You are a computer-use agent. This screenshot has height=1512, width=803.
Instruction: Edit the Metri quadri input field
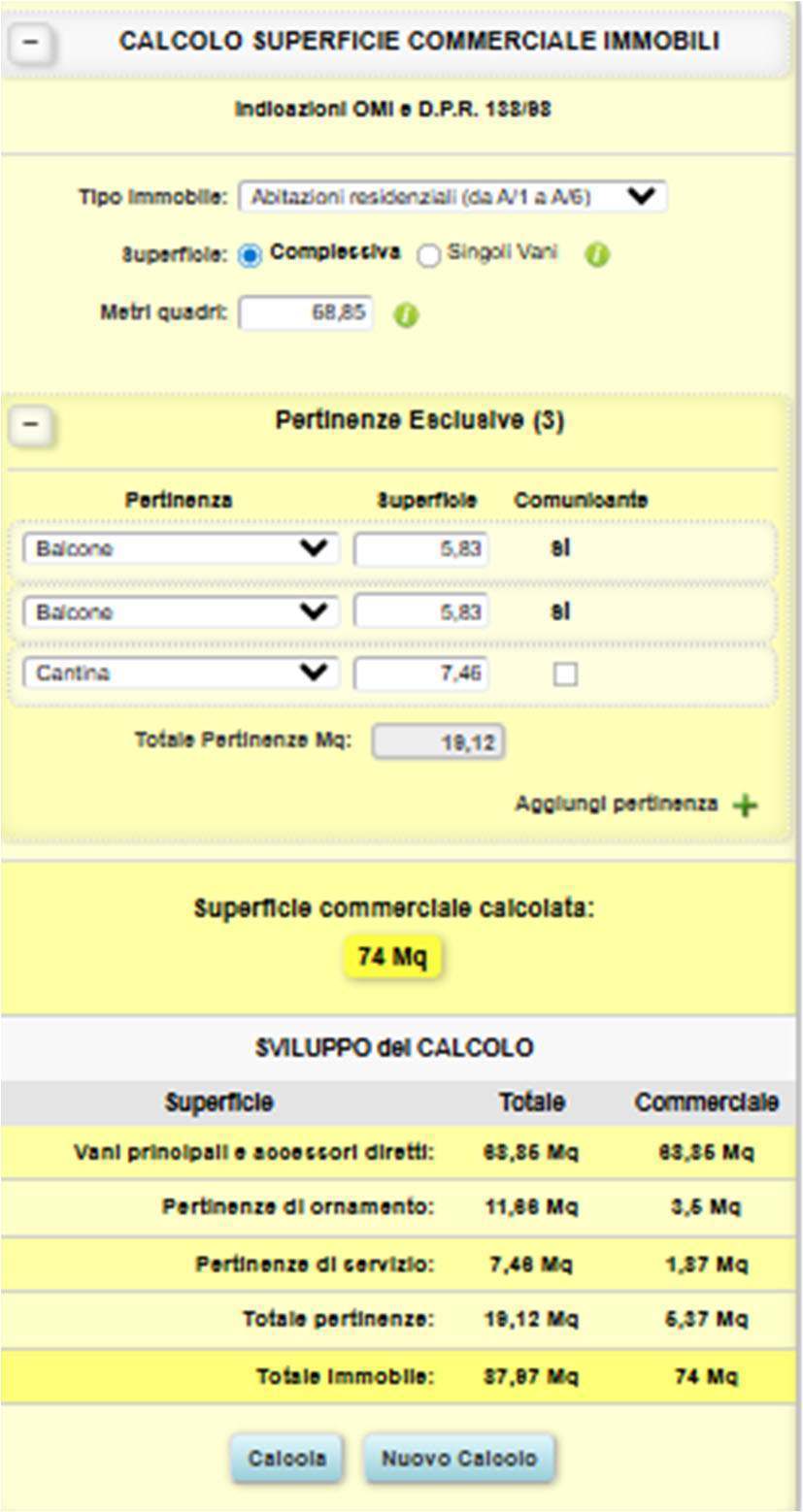306,313
